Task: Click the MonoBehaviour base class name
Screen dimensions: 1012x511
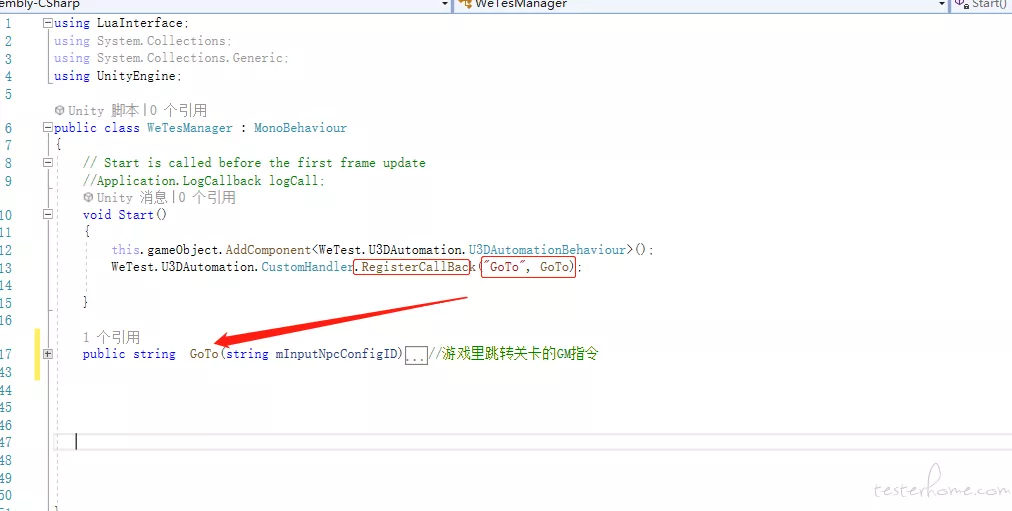Action: pyautogui.click(x=300, y=128)
